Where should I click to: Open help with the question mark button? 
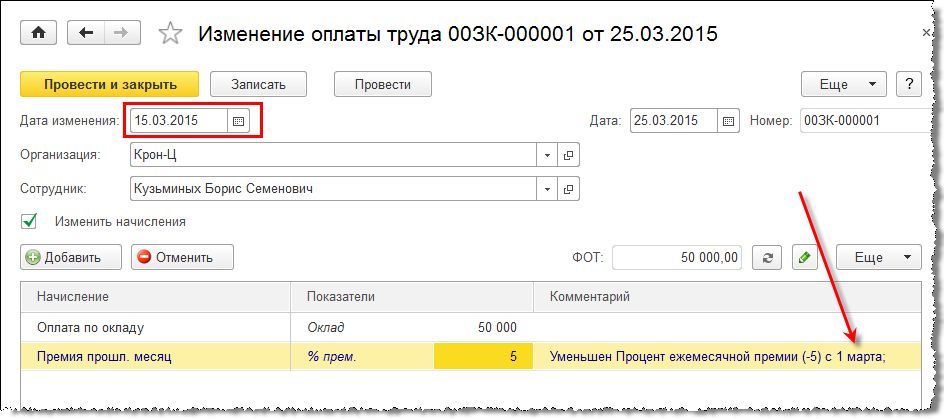(x=908, y=84)
